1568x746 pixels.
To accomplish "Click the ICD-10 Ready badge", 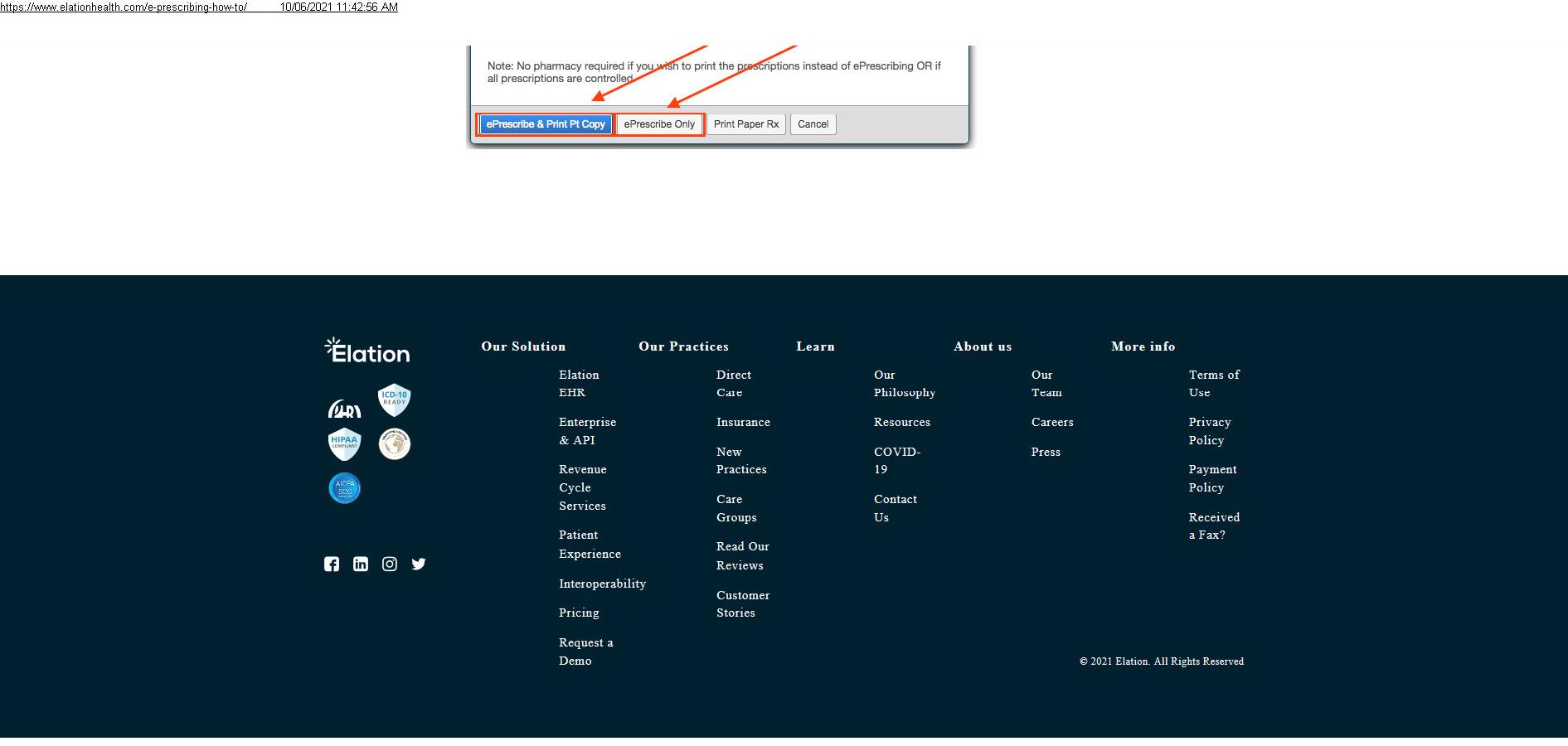I will pyautogui.click(x=395, y=400).
